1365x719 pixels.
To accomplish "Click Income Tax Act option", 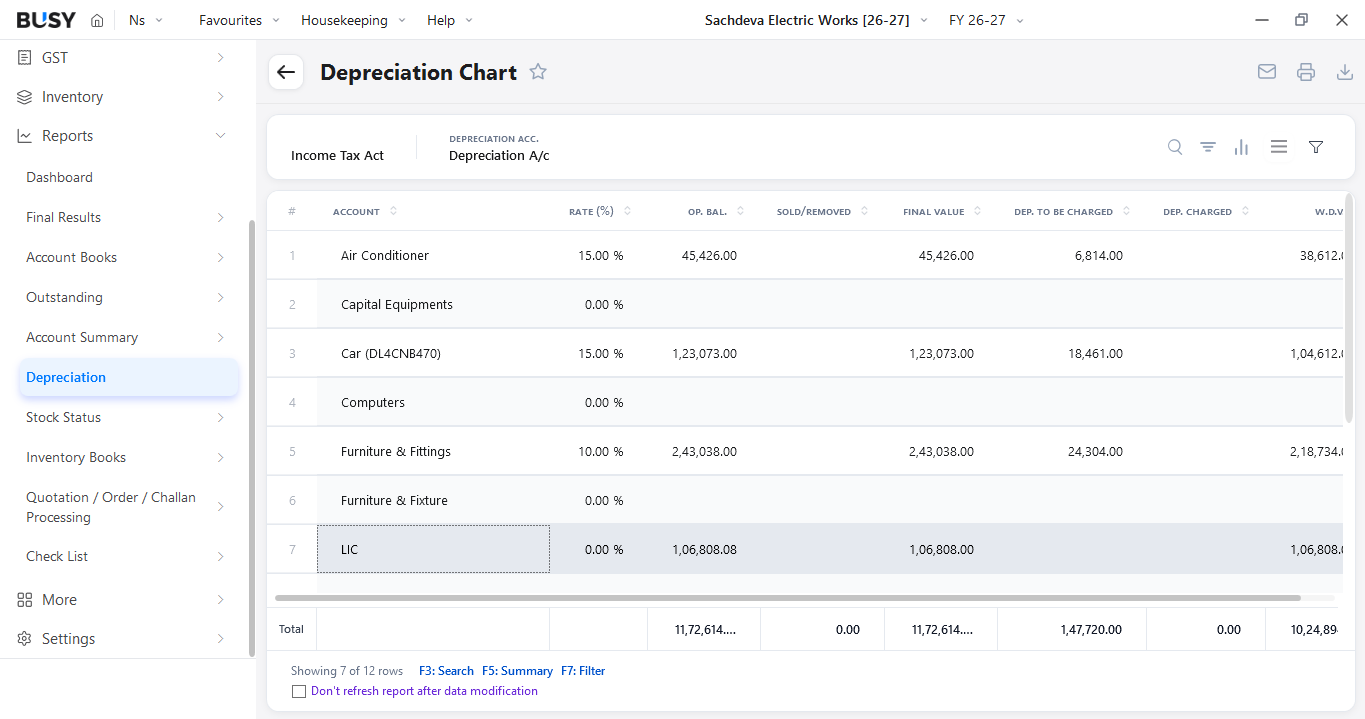I will [337, 155].
